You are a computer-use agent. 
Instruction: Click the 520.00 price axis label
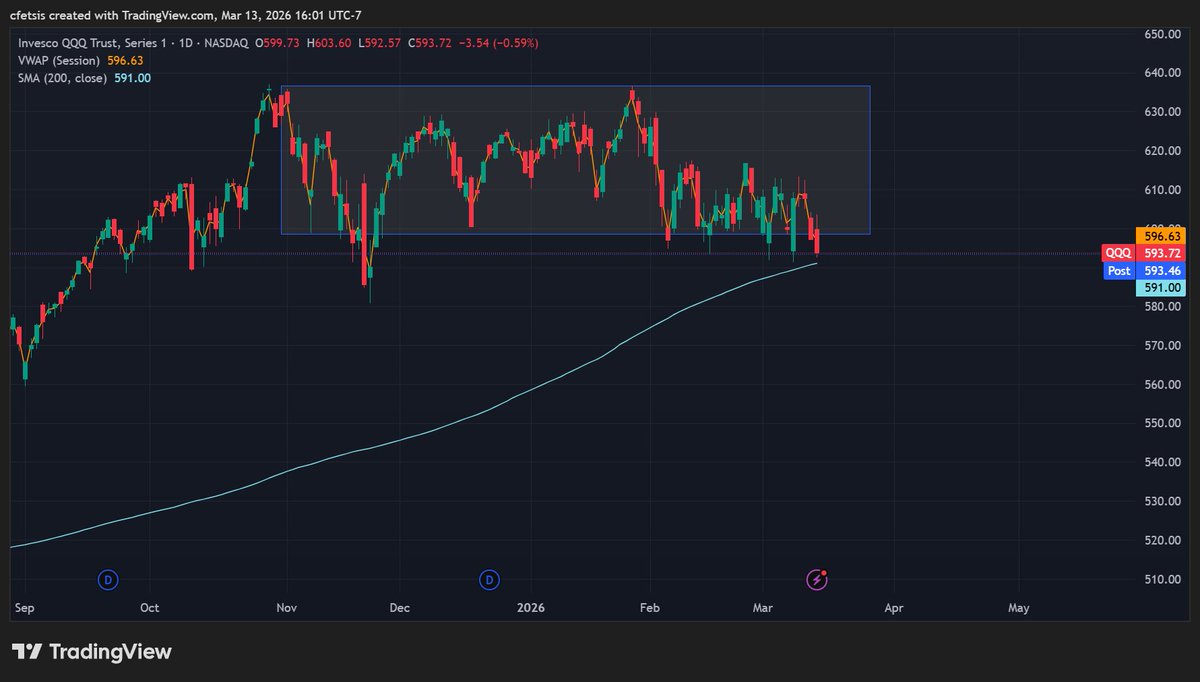(x=1161, y=541)
